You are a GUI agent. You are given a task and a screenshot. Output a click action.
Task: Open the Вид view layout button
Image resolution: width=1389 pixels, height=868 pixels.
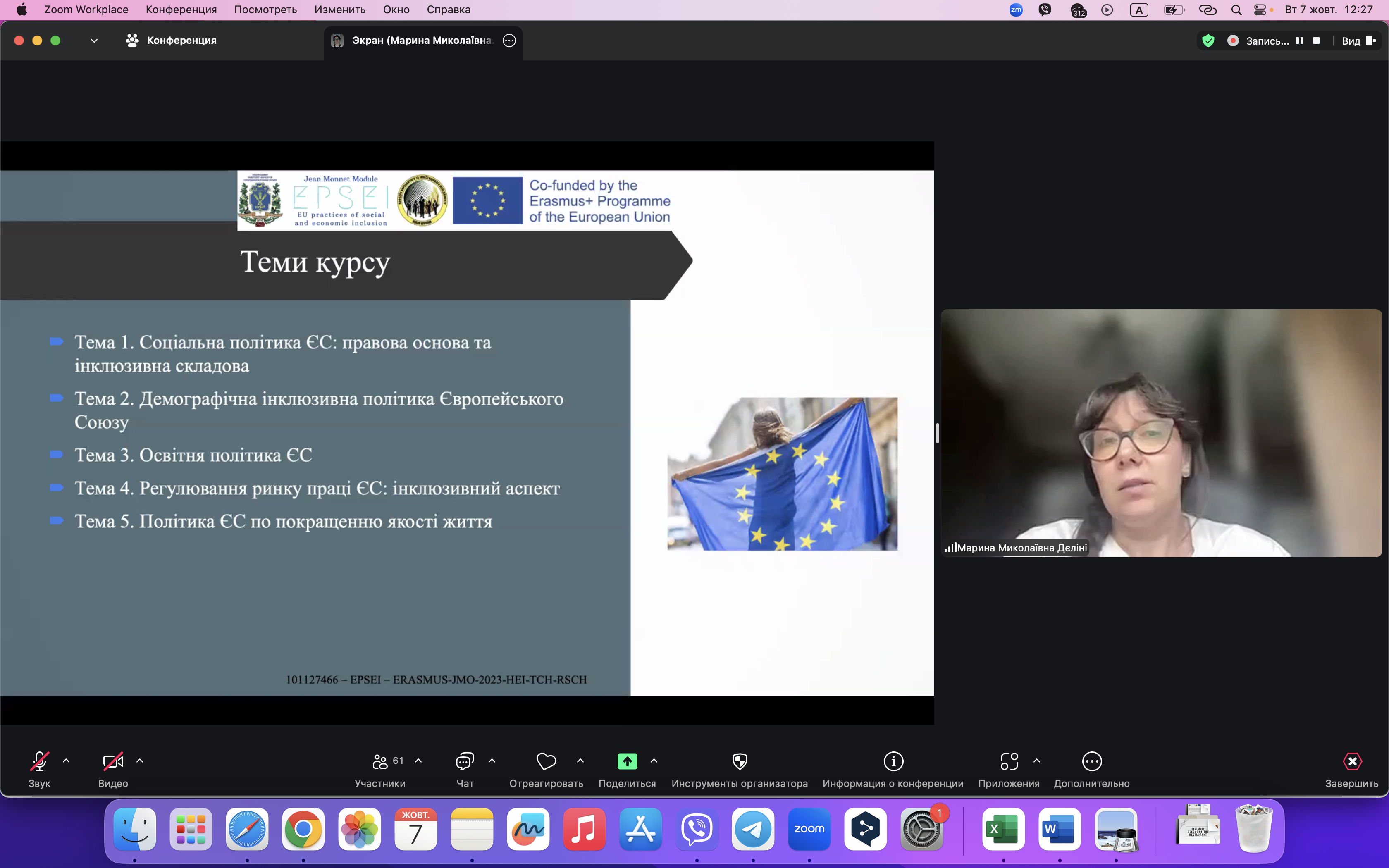[1358, 41]
